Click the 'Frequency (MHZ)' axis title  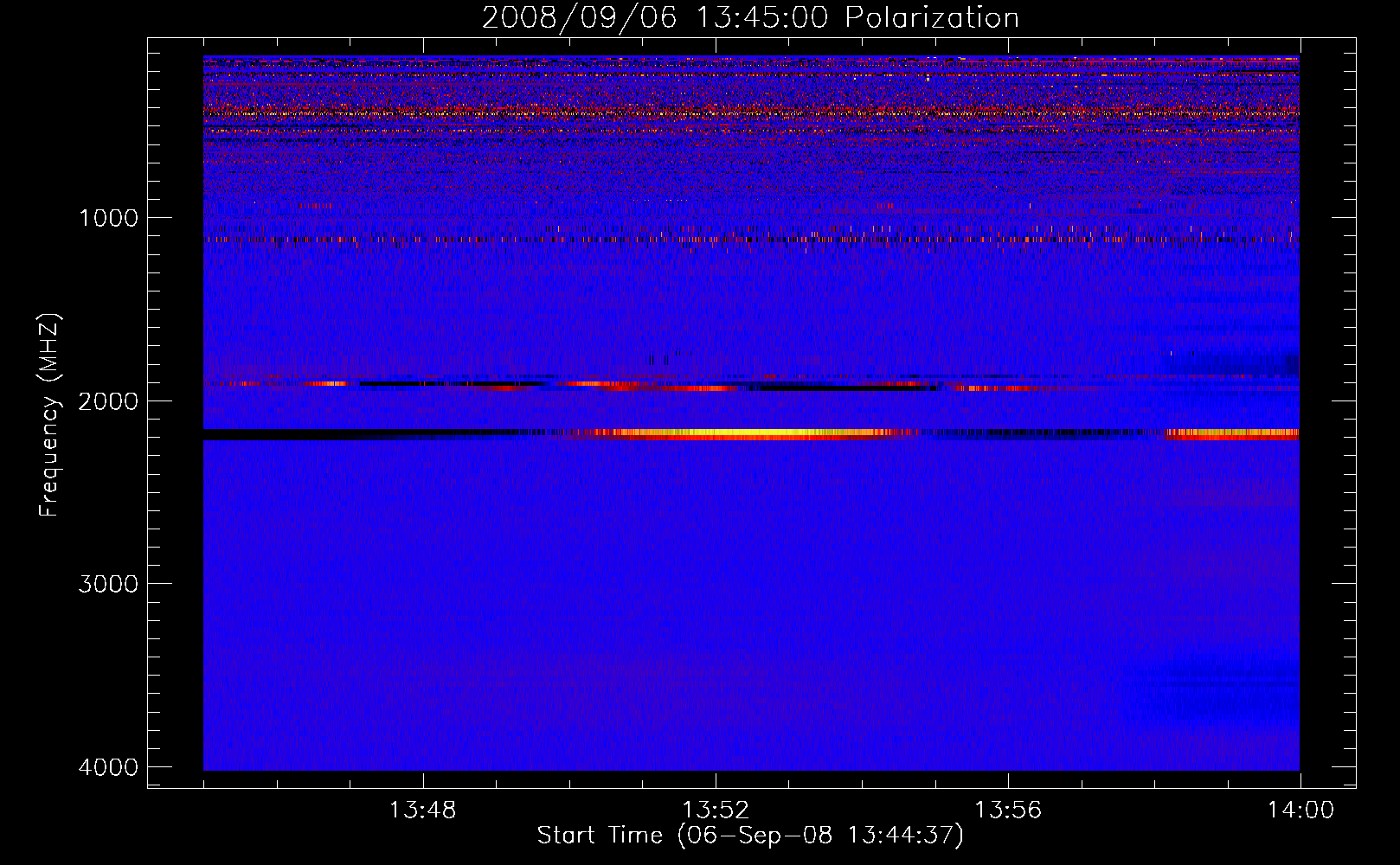(49, 414)
